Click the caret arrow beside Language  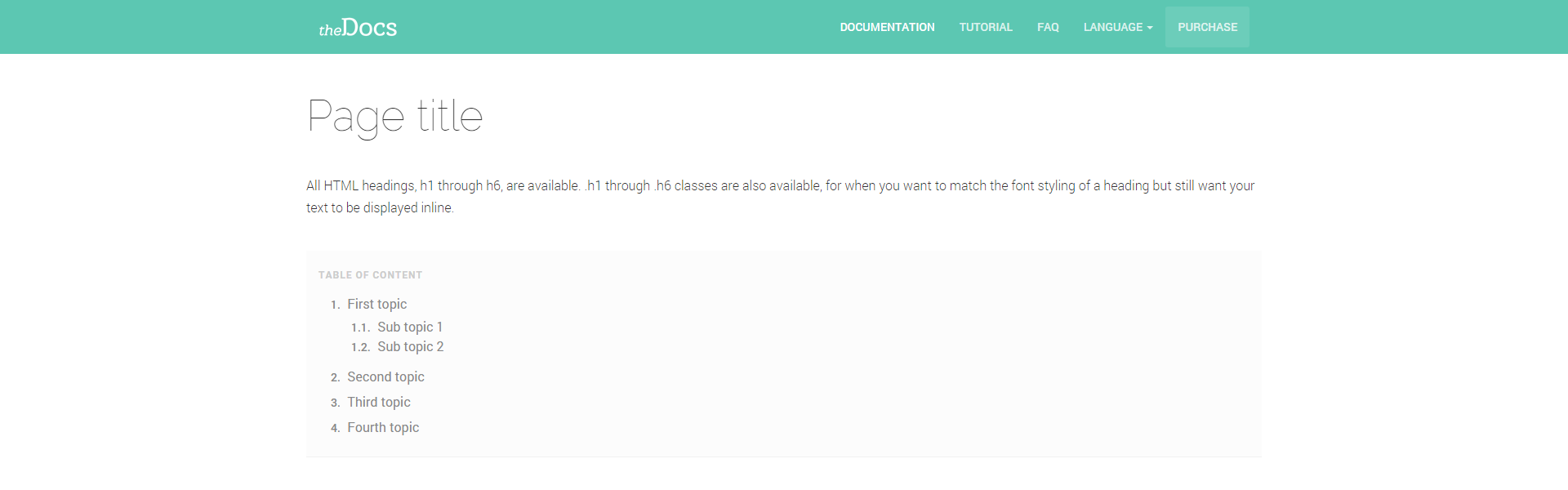pyautogui.click(x=1150, y=28)
